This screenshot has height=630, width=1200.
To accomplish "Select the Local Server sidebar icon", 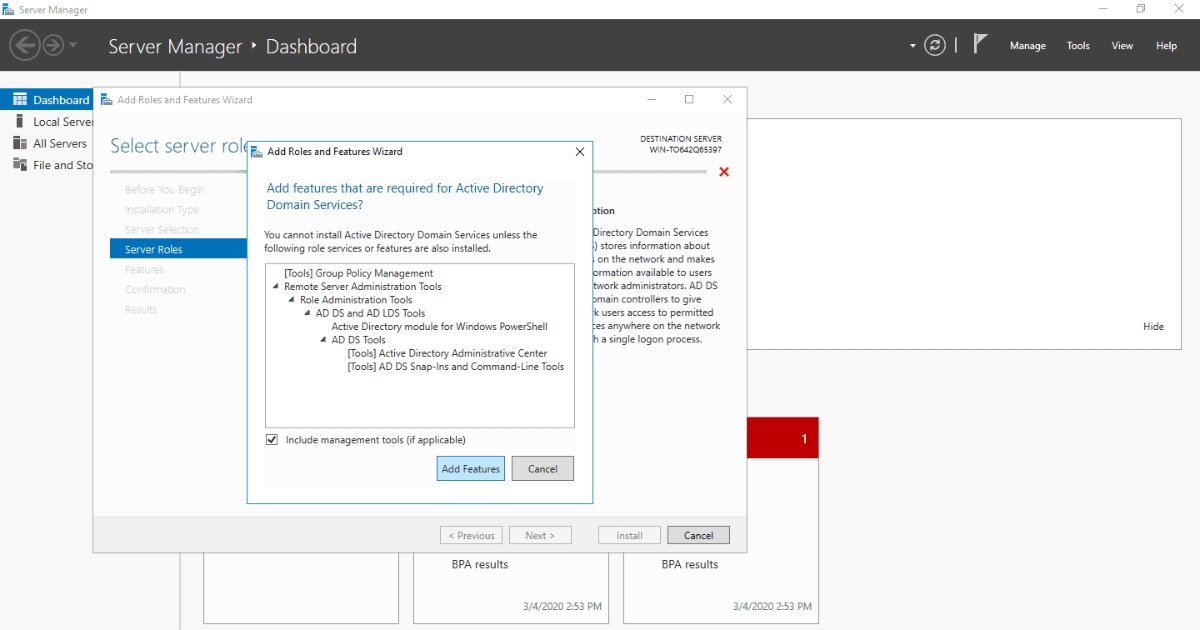I will [x=19, y=121].
